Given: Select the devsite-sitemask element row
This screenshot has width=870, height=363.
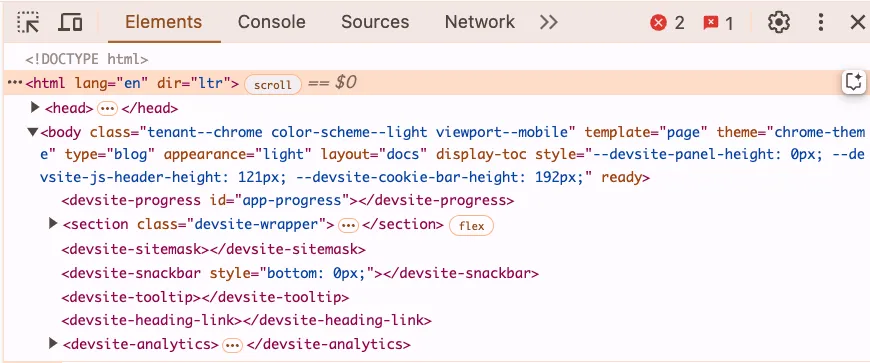Looking at the screenshot, I should coord(214,249).
